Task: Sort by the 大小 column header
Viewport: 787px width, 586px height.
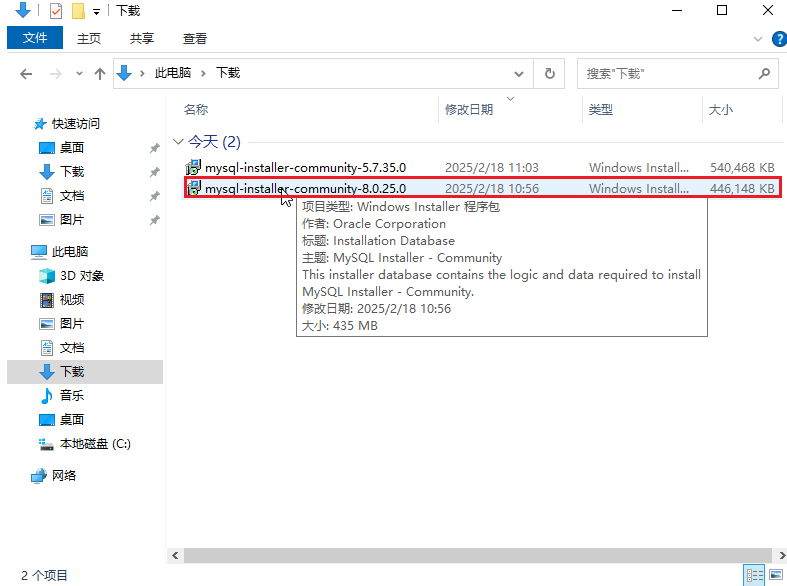Action: pos(721,109)
